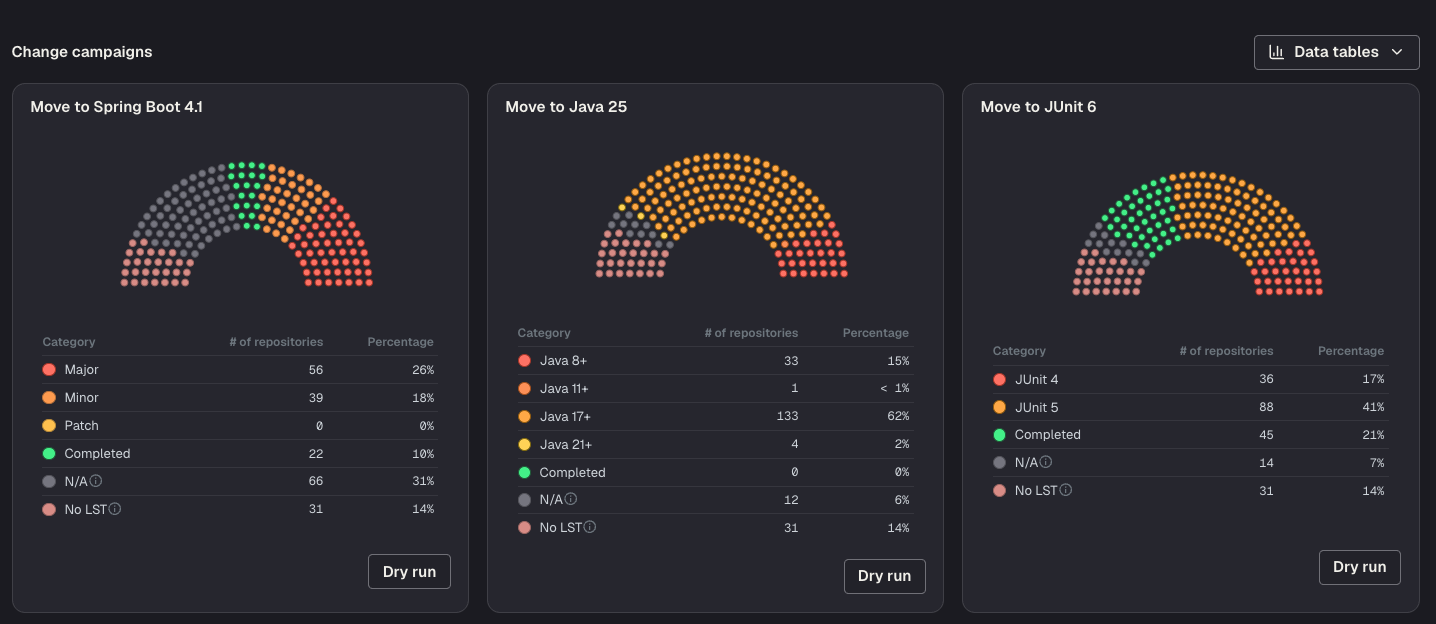Click the 26% percentage for Major

[422, 370]
